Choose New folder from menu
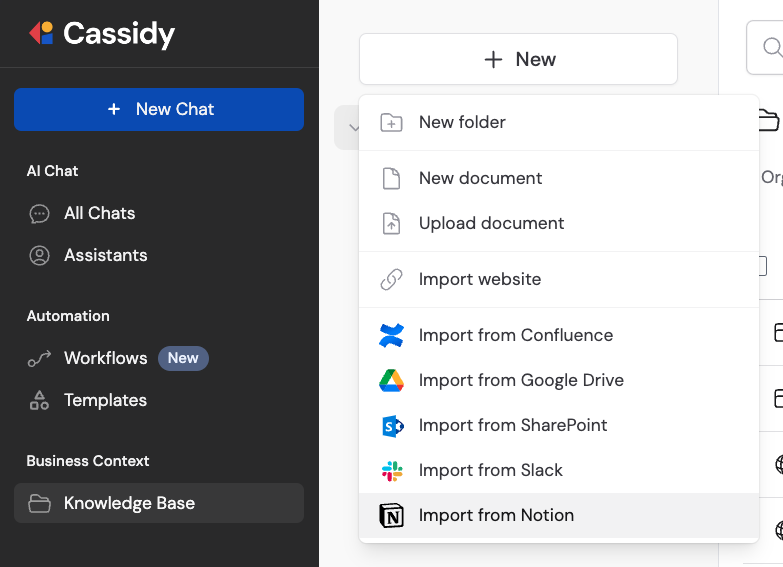Viewport: 783px width, 567px height. [559, 122]
